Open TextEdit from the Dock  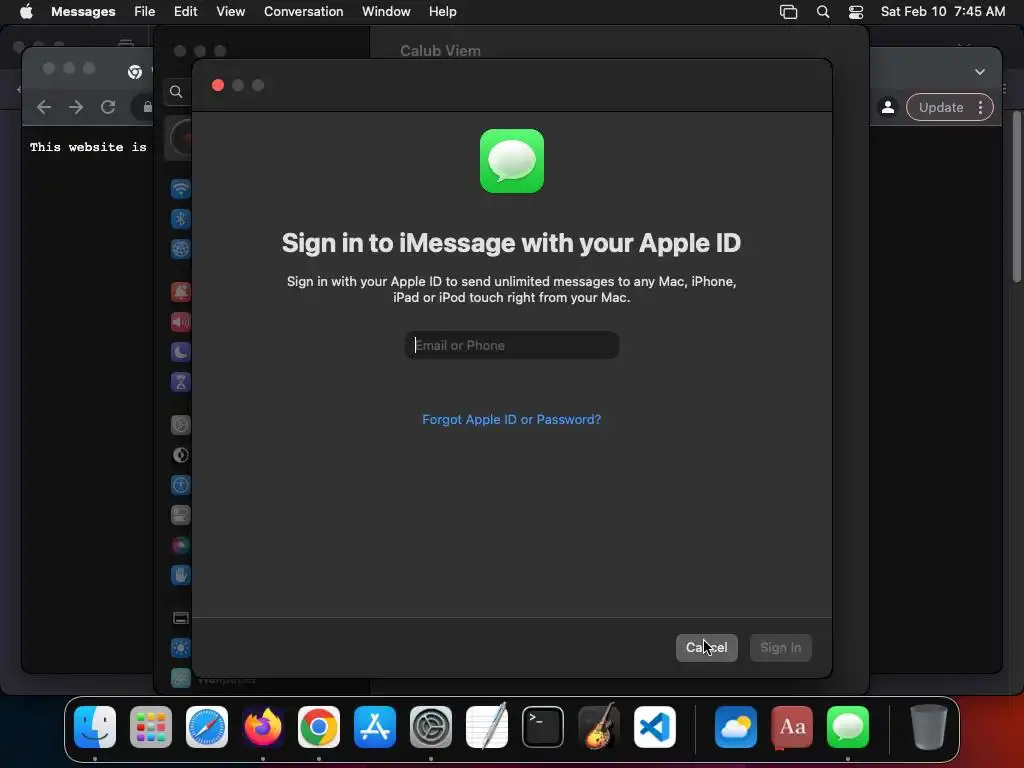tap(487, 727)
